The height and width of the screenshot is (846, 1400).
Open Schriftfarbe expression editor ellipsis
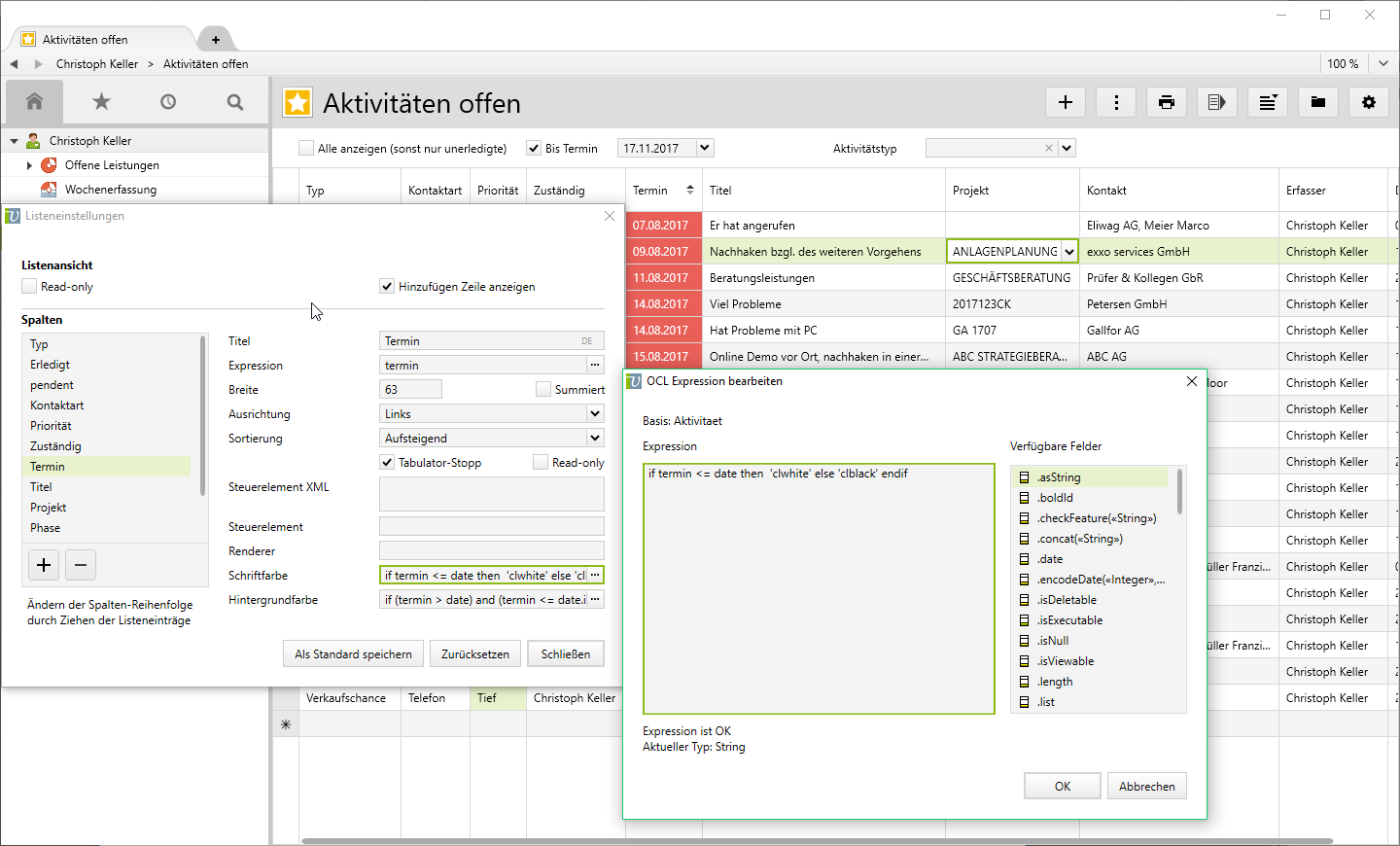(595, 576)
